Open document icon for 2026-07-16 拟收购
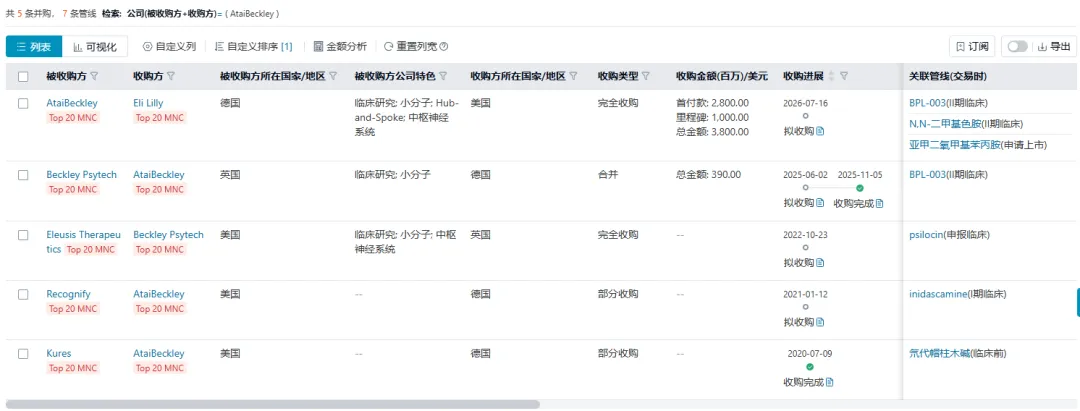1080x411 pixels. (820, 131)
